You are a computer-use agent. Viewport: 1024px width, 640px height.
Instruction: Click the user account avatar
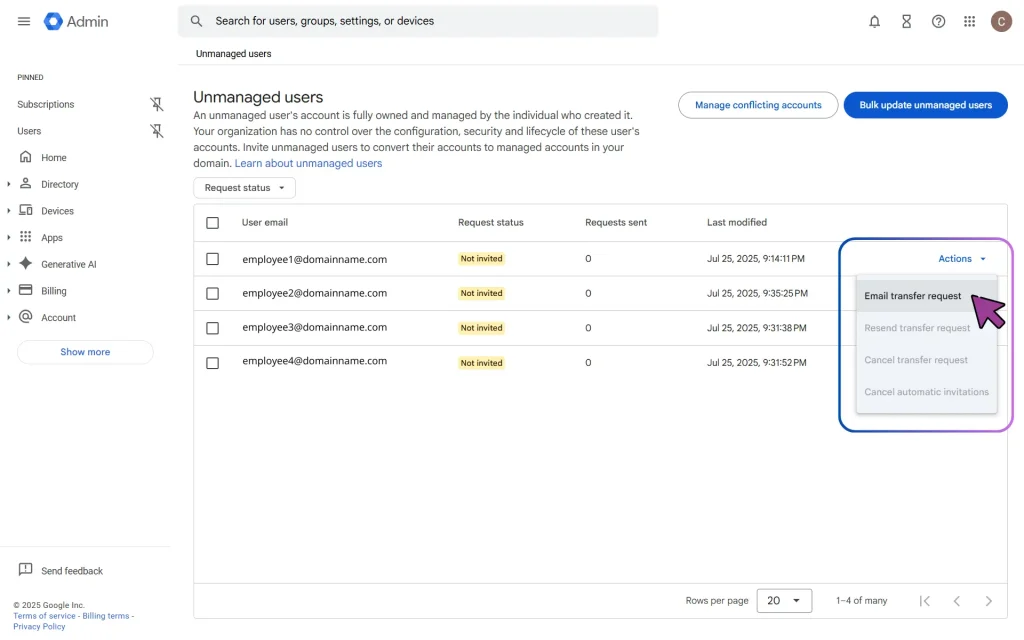(x=1001, y=21)
